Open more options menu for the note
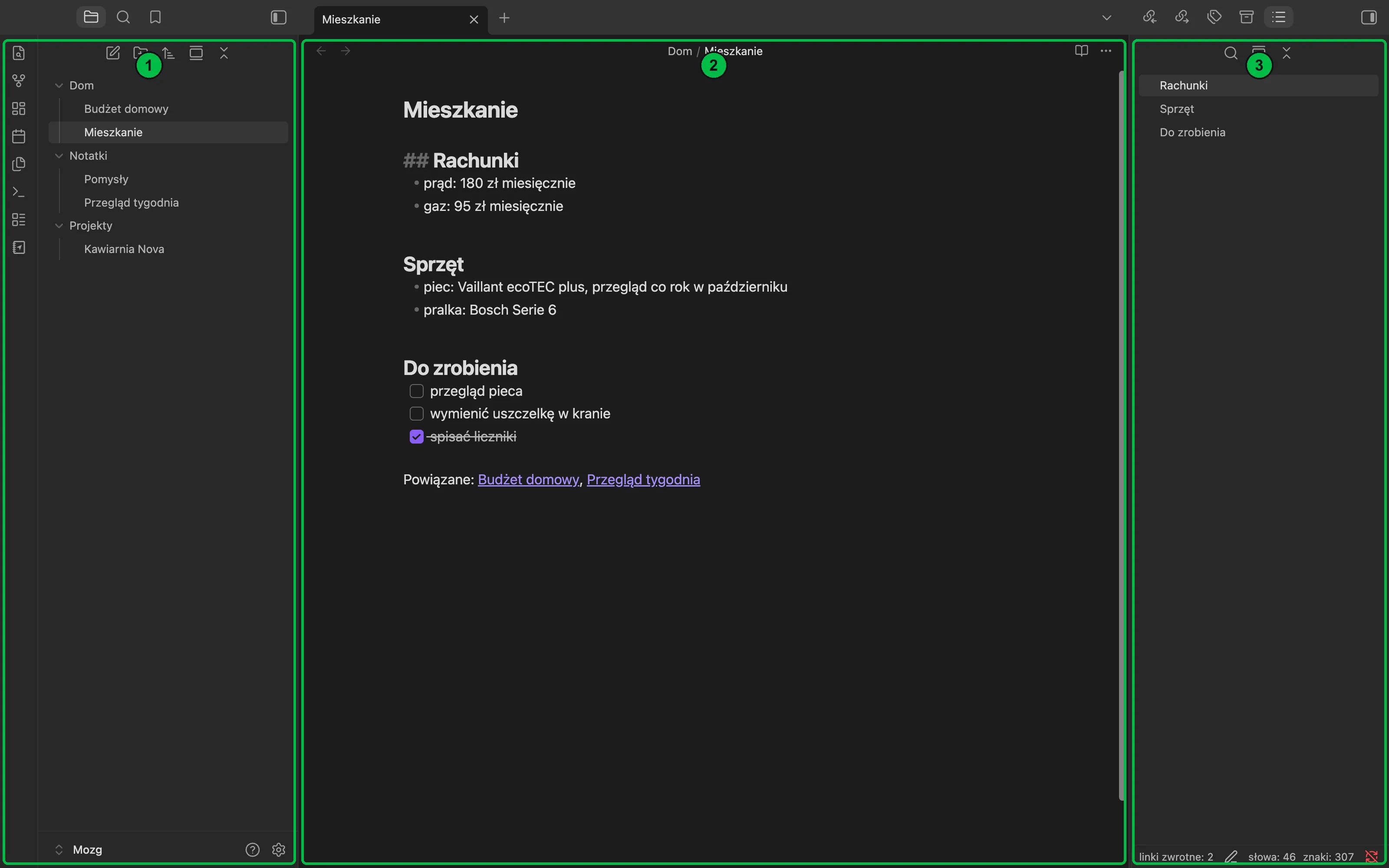The height and width of the screenshot is (868, 1389). [x=1106, y=51]
